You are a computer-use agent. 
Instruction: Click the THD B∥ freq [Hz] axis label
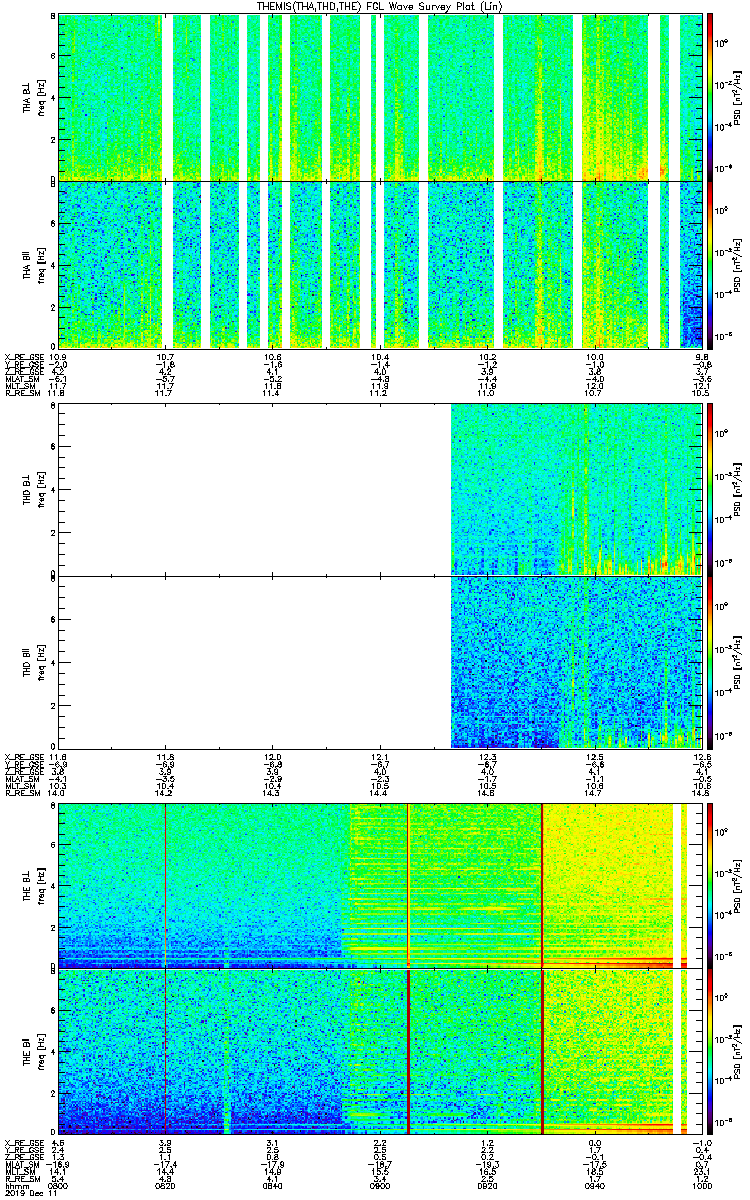tap(41, 662)
